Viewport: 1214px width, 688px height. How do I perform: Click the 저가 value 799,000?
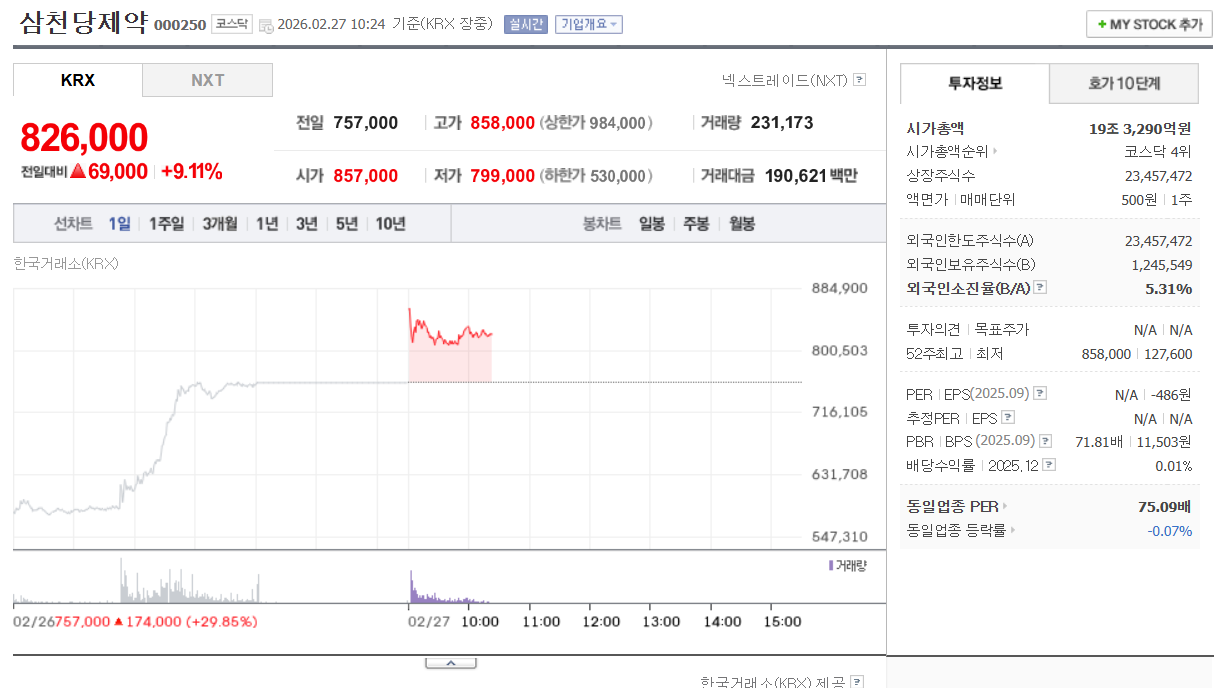click(x=503, y=176)
